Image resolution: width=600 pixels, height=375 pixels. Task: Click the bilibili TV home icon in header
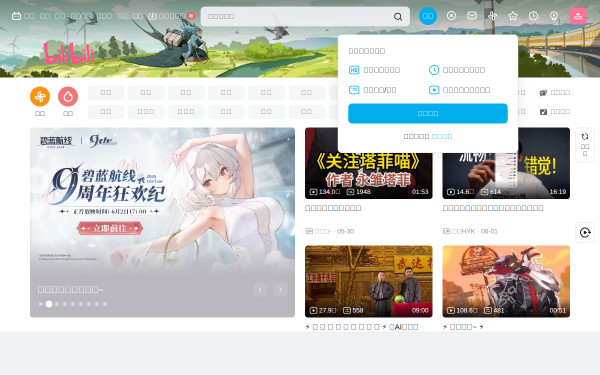tap(16, 16)
